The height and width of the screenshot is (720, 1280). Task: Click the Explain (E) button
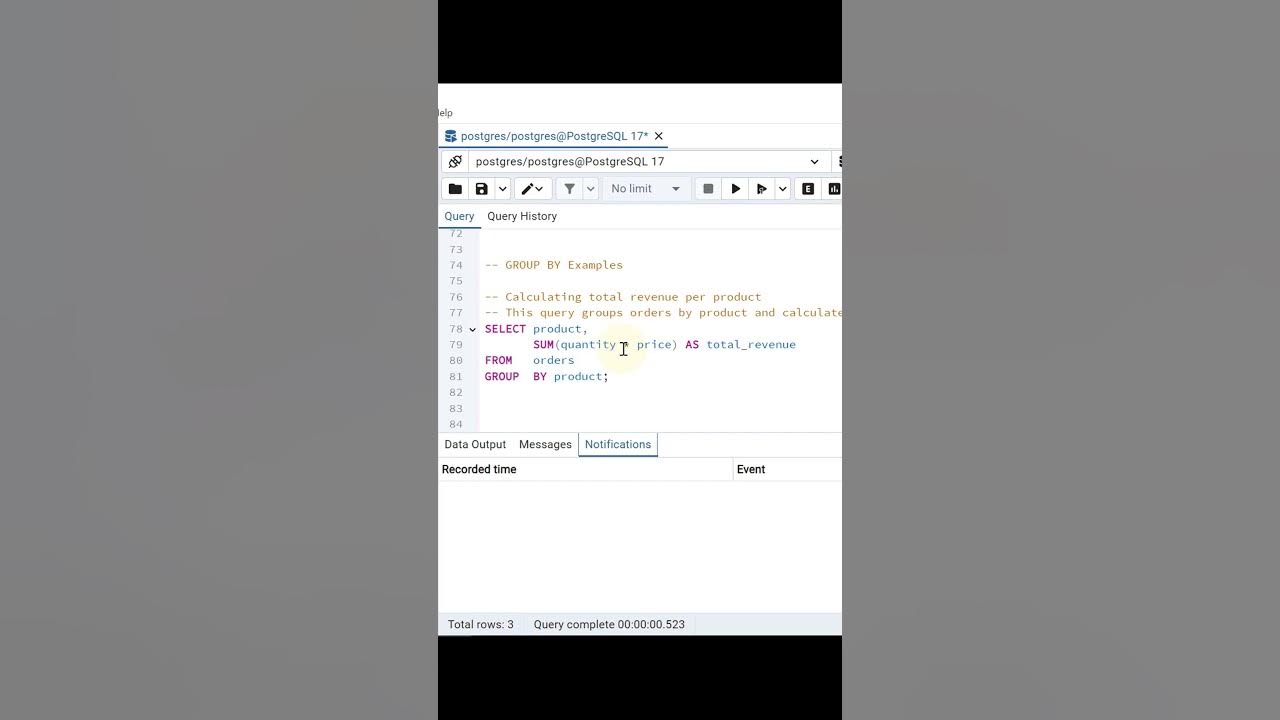(808, 189)
